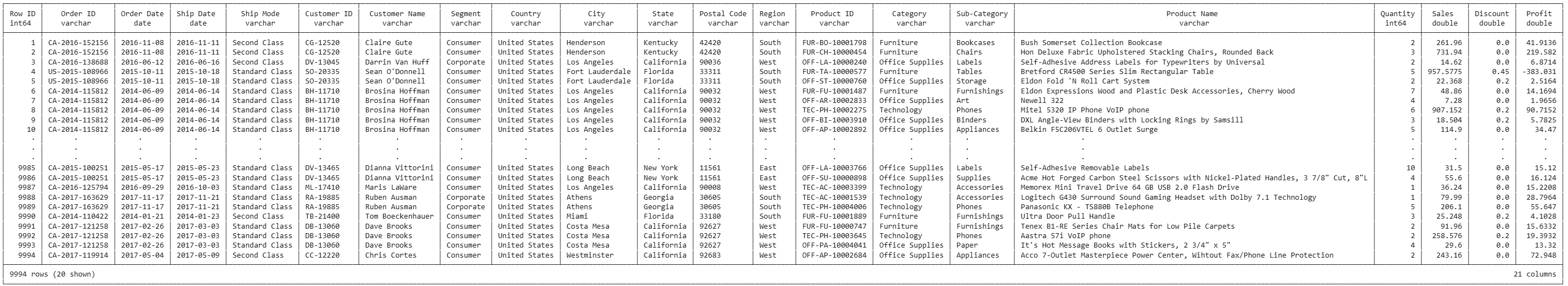Select customer name Darrin Van Huff
Screen dimensions: 1568x286
coord(397,62)
